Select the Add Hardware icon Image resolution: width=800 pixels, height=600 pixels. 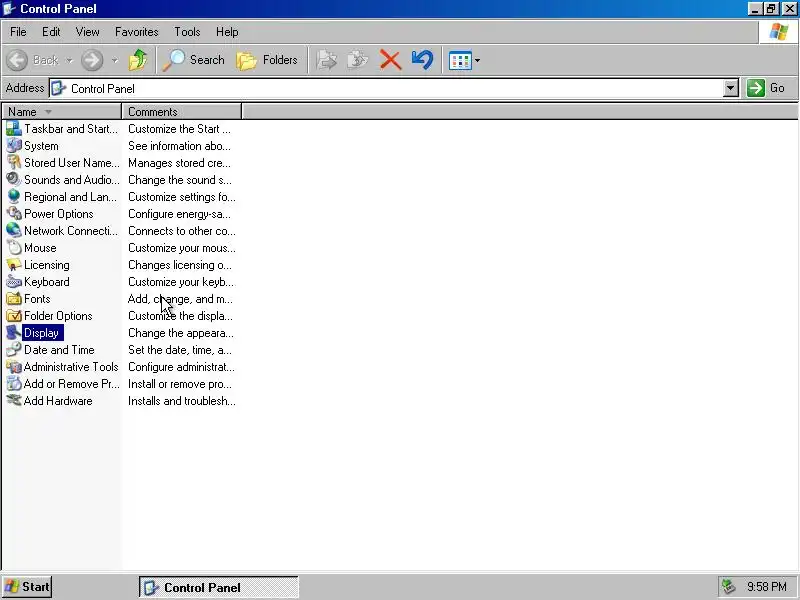(x=14, y=401)
